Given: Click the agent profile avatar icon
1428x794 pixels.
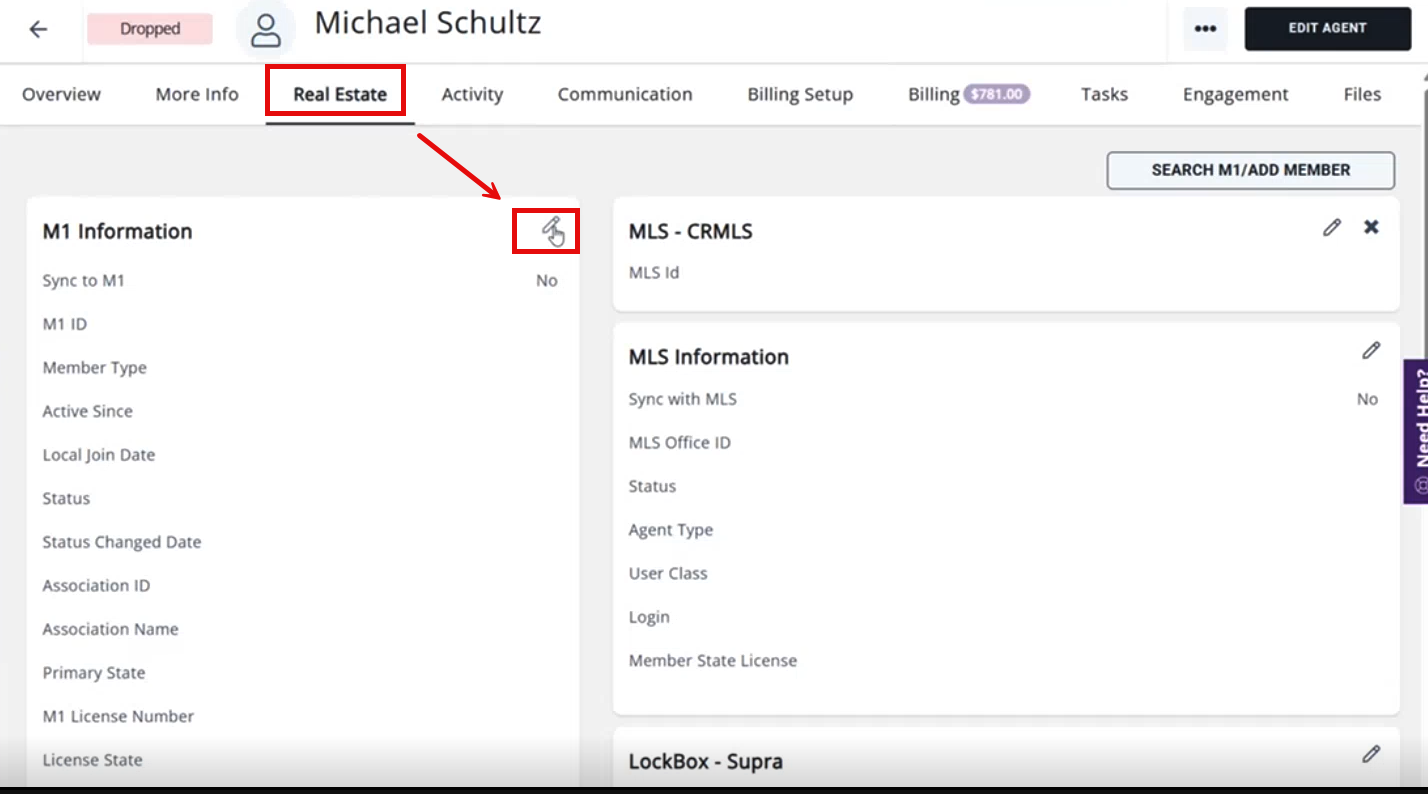Looking at the screenshot, I should coord(265,30).
